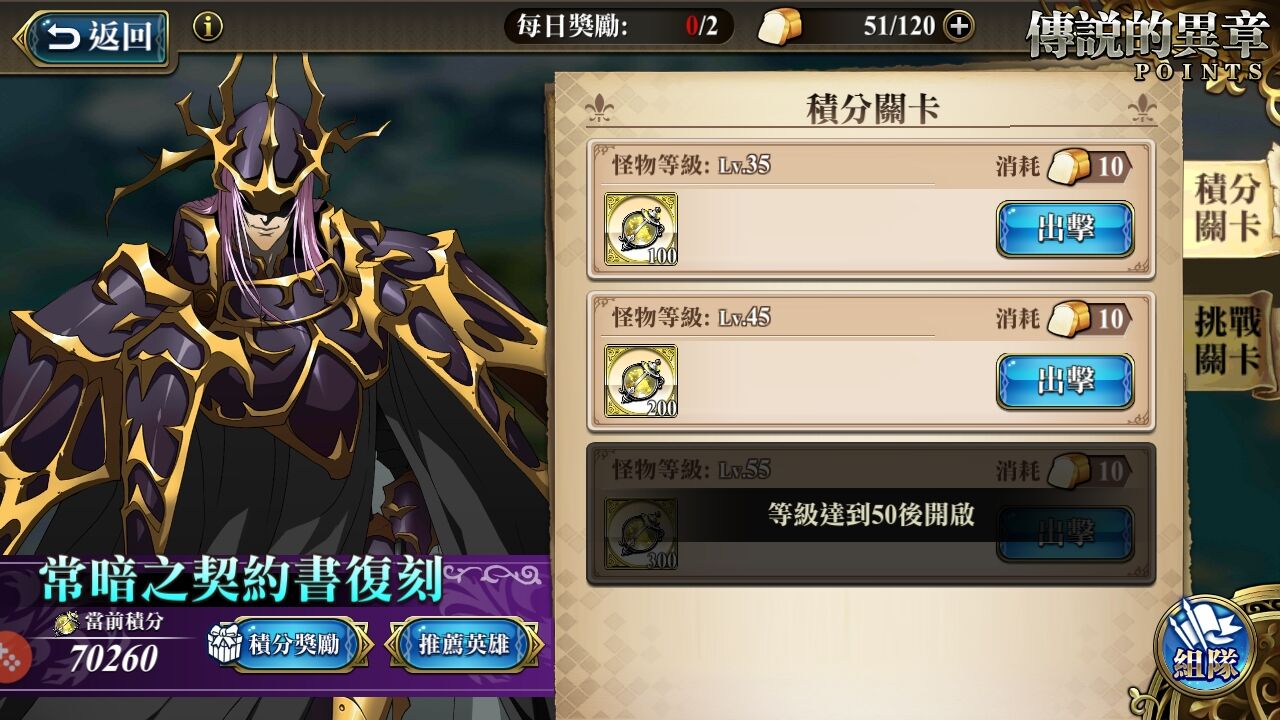Screen dimensions: 1280x720
Task: Click the 每日獎勵 daily reward counter
Action: click(x=618, y=27)
